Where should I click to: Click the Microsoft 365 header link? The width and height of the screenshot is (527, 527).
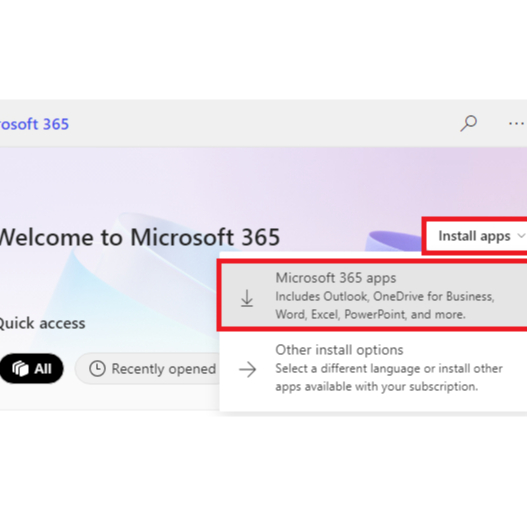[34, 124]
